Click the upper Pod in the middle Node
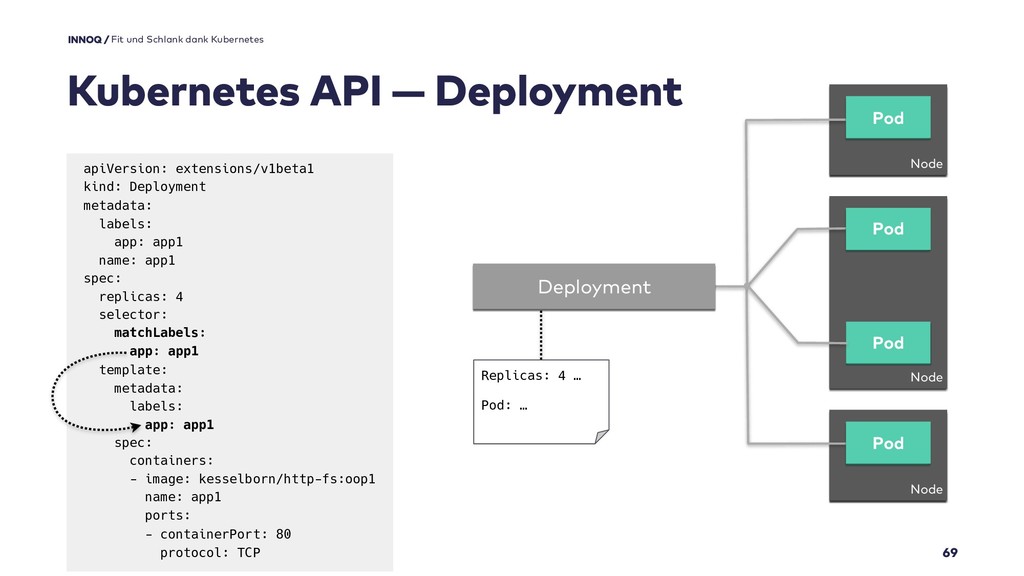 (x=888, y=229)
